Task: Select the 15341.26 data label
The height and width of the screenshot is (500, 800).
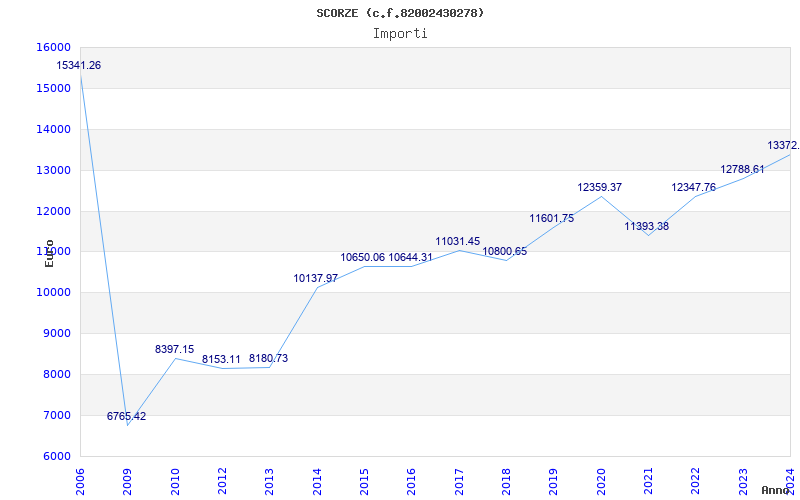Action: click(x=78, y=65)
